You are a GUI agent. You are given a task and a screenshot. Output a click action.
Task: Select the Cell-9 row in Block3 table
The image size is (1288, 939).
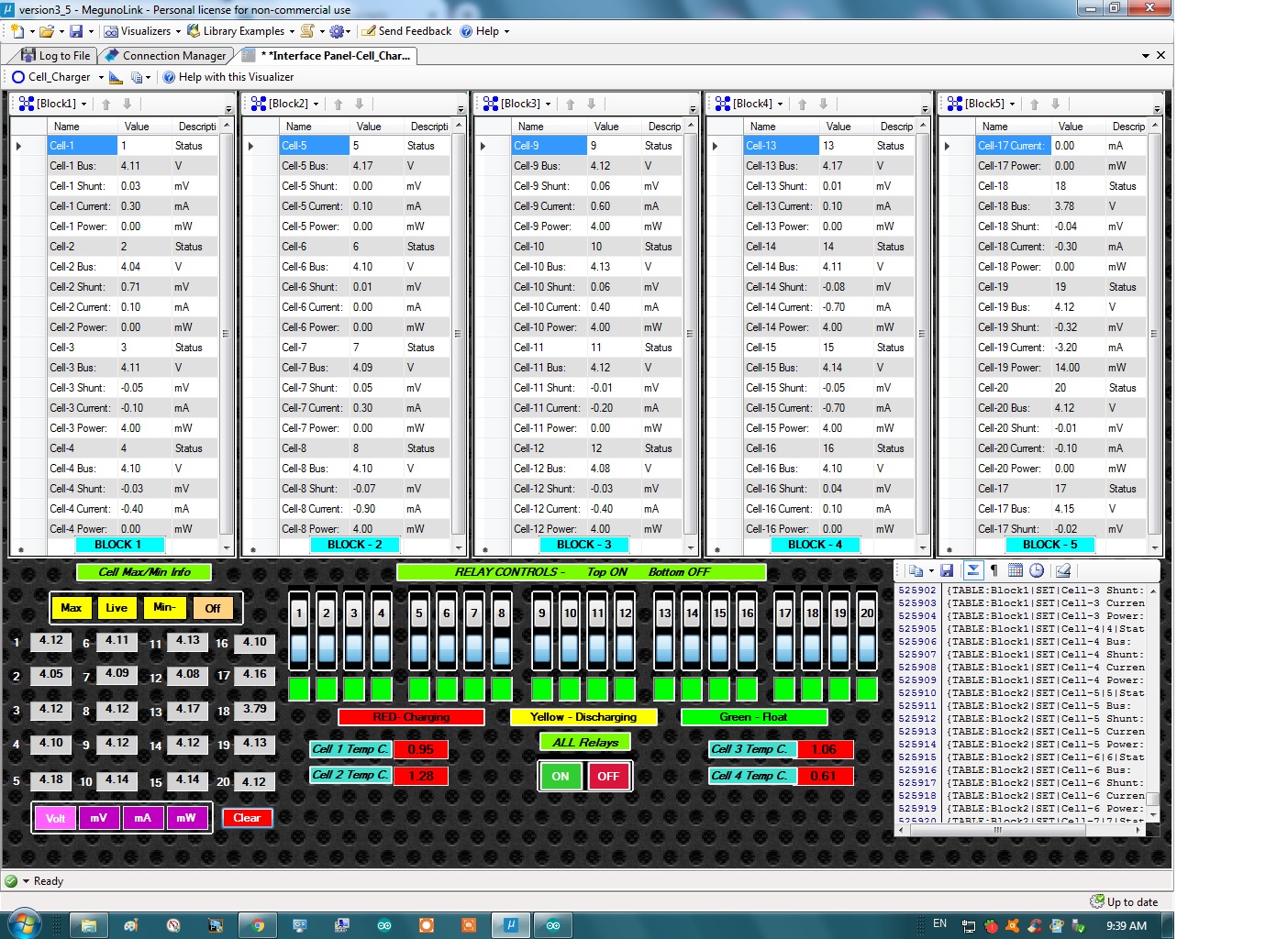[x=549, y=146]
